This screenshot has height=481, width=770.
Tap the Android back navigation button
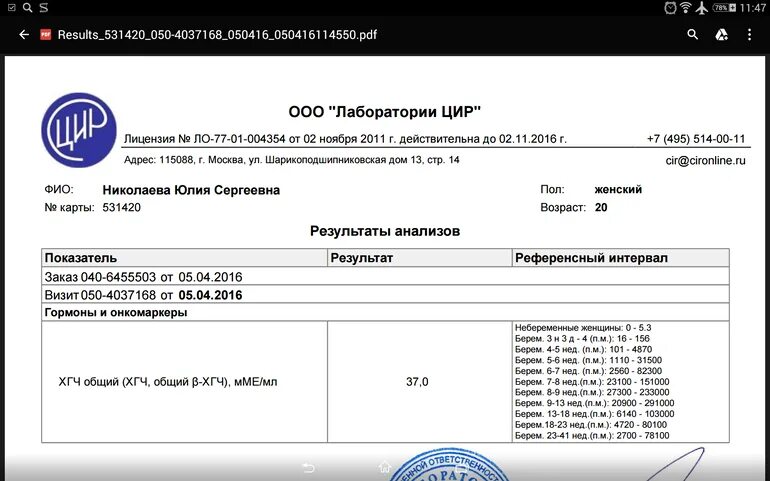coord(308,468)
